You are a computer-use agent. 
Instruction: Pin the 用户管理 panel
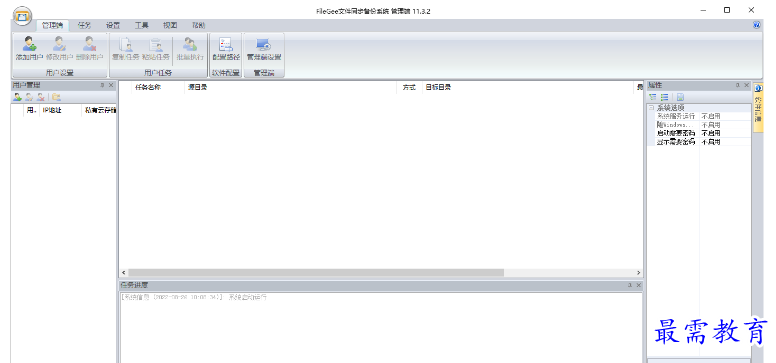pyautogui.click(x=102, y=85)
